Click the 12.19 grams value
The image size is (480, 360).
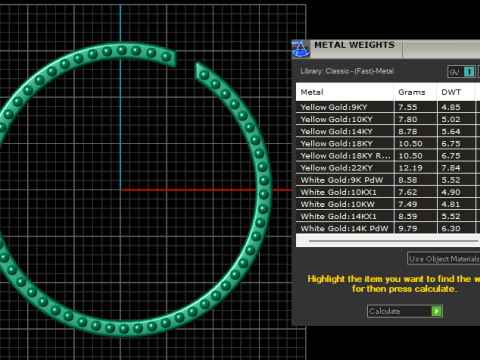[x=410, y=168]
